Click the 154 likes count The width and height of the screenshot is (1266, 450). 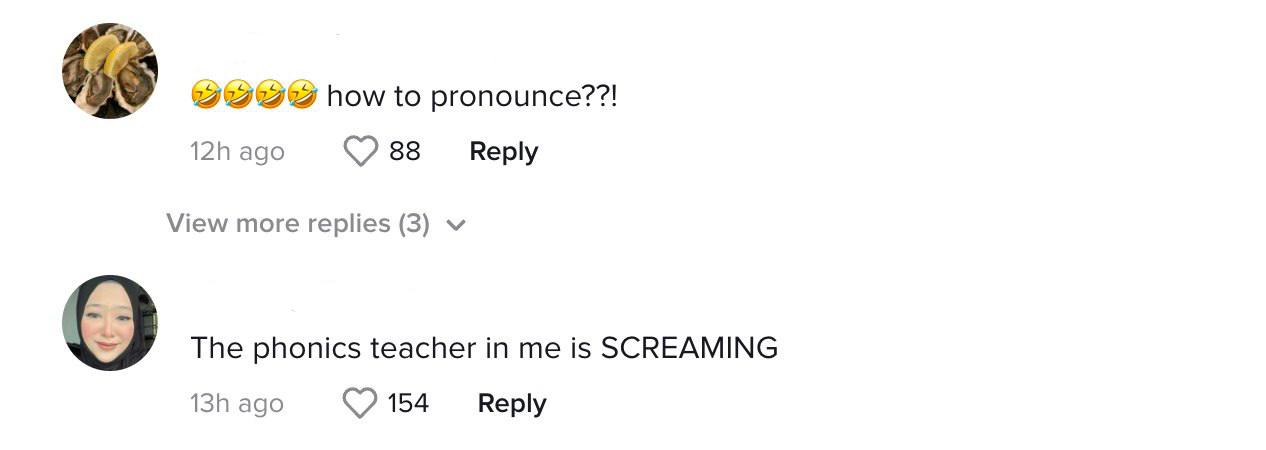pyautogui.click(x=408, y=404)
